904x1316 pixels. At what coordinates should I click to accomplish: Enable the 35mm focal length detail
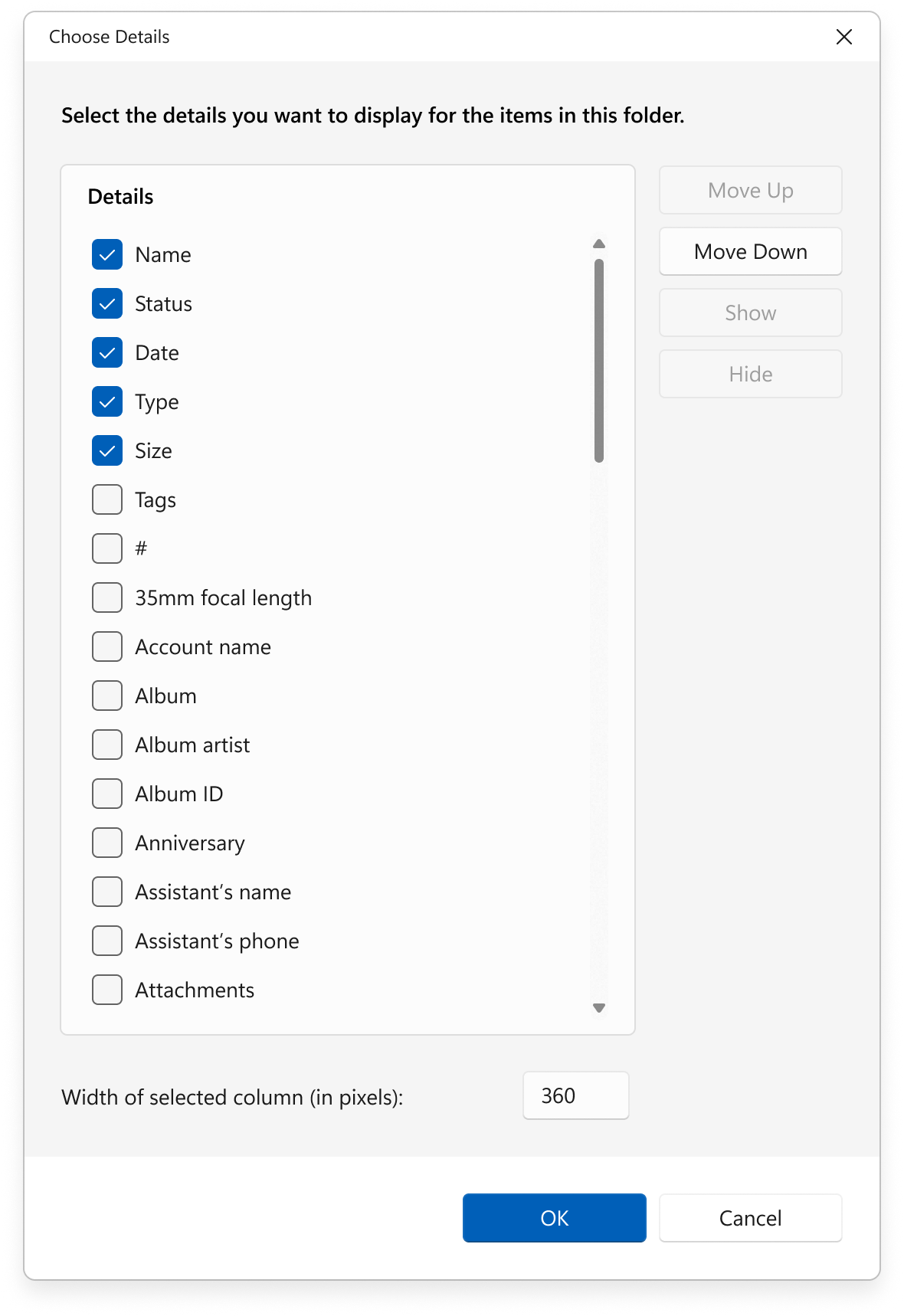pos(106,597)
